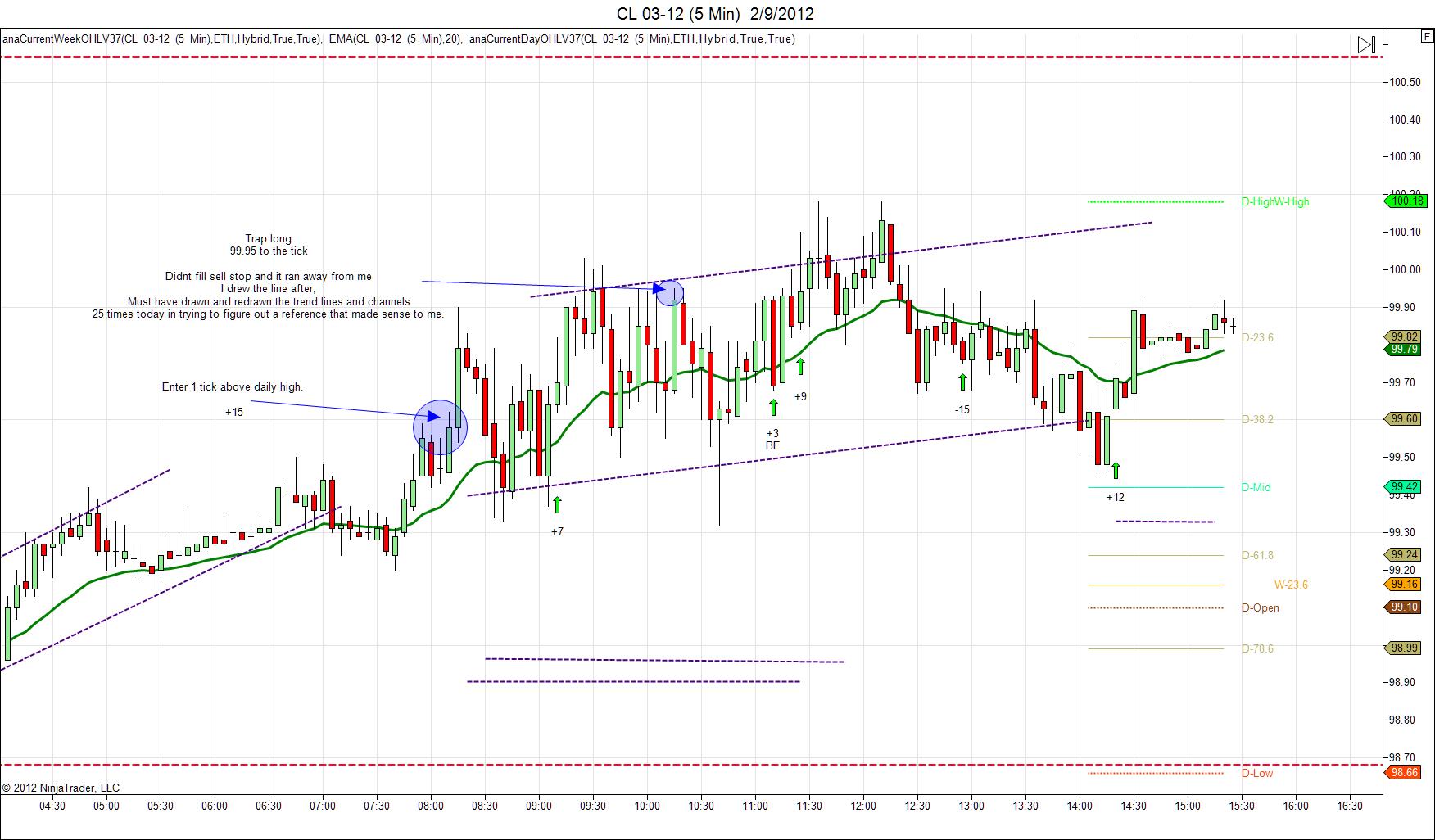Select the 'Trap long' annotation text
The width and height of the screenshot is (1435, 840).
[269, 239]
